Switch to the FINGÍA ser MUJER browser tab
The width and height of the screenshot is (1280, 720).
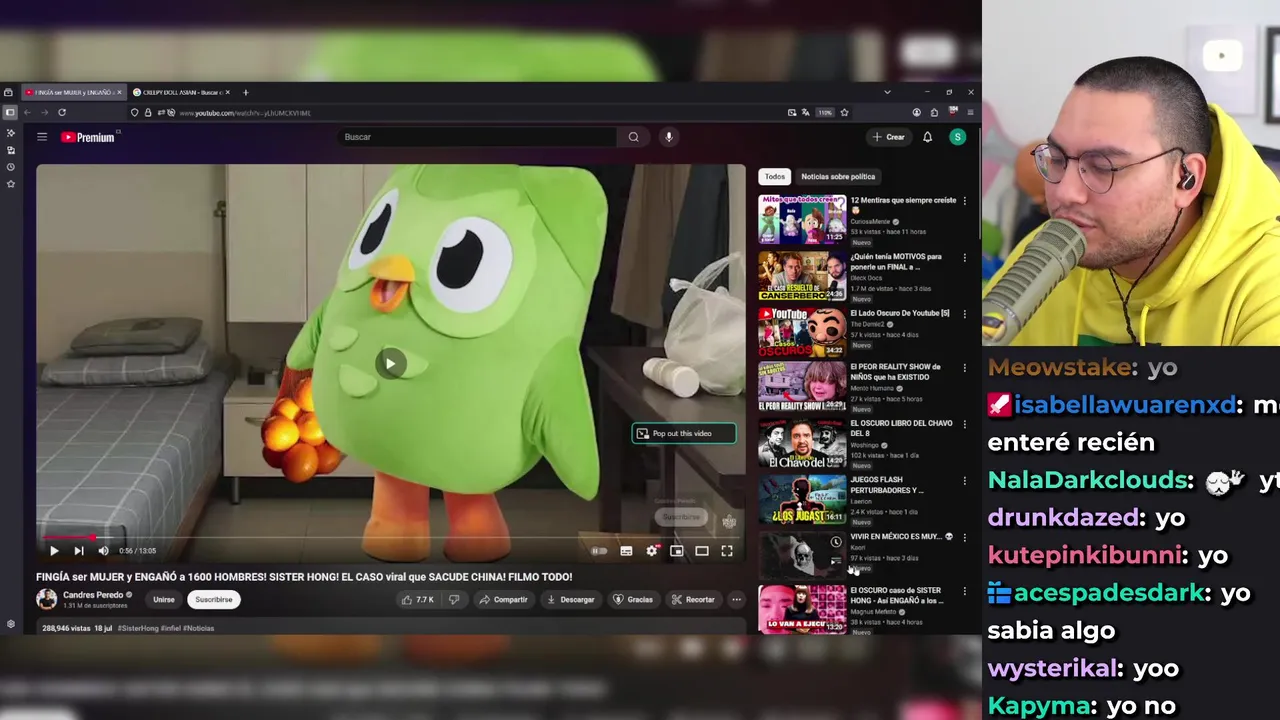tap(73, 92)
